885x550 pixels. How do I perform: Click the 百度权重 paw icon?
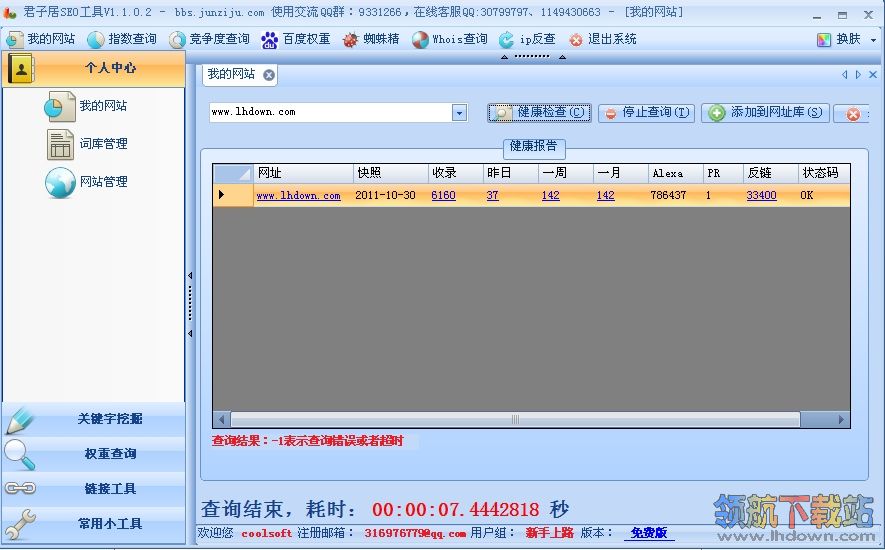[269, 40]
